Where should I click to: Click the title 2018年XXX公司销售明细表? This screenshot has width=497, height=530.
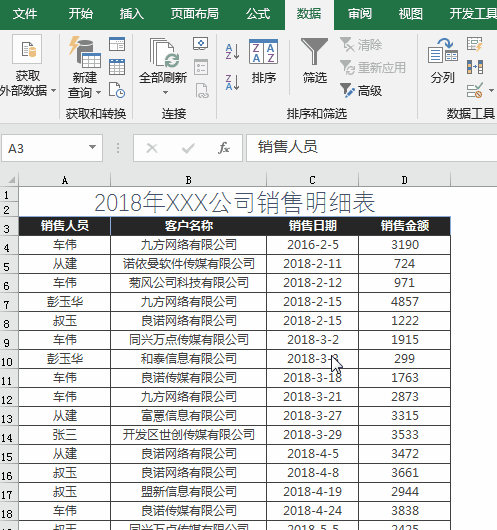[x=235, y=202]
